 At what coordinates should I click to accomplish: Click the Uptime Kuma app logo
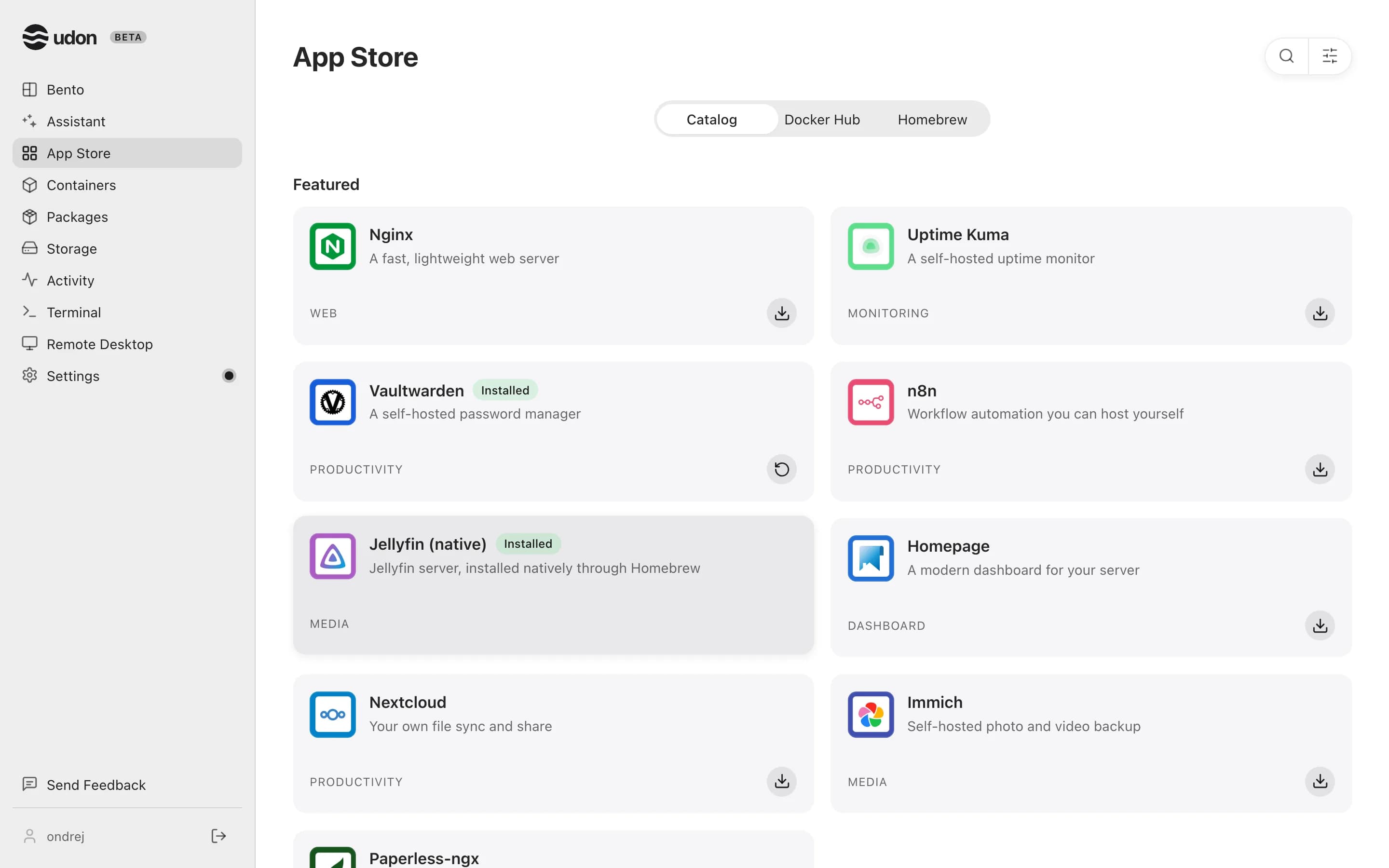point(871,246)
